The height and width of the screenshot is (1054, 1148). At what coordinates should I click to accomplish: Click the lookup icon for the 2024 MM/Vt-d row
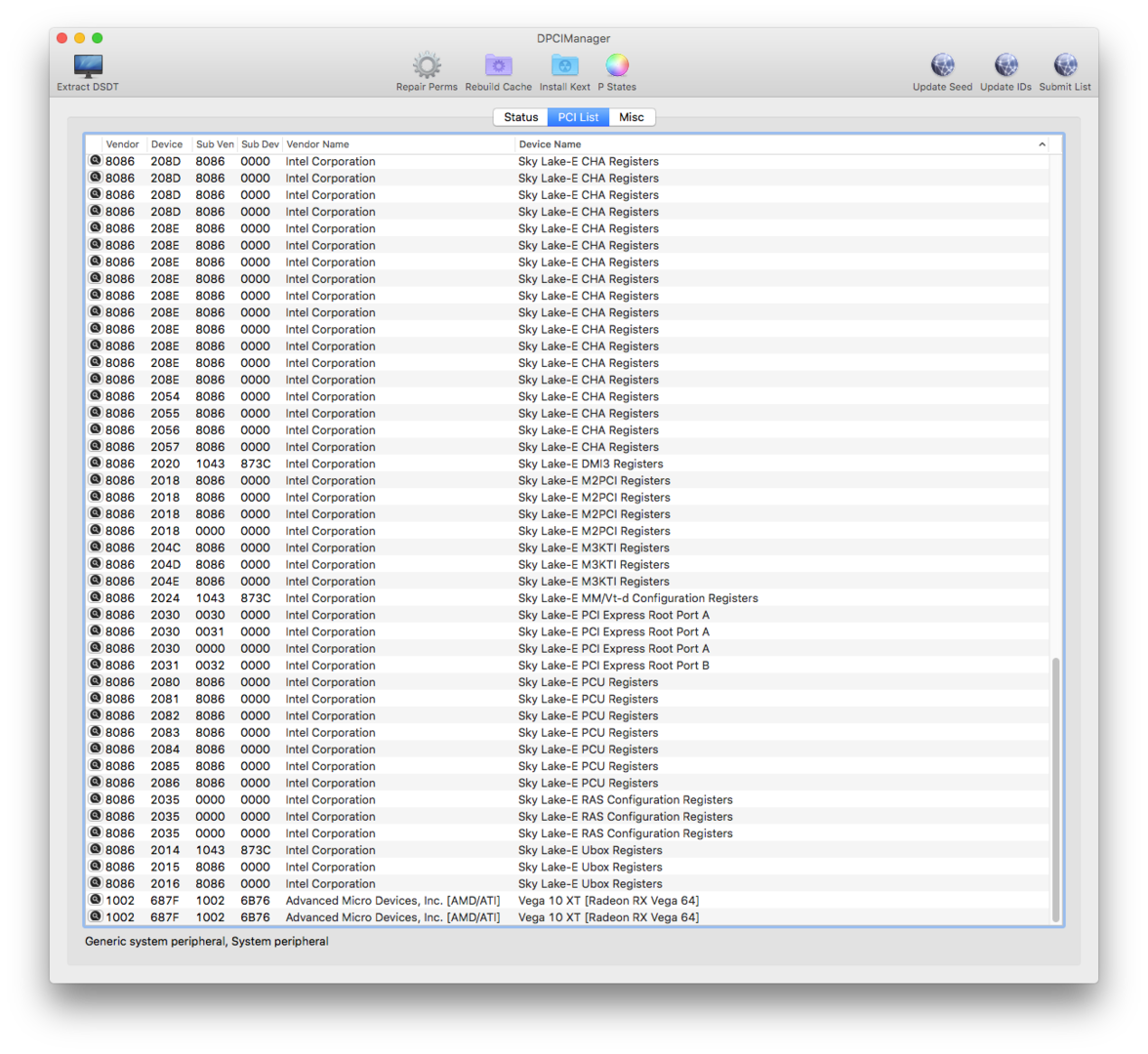(x=96, y=598)
